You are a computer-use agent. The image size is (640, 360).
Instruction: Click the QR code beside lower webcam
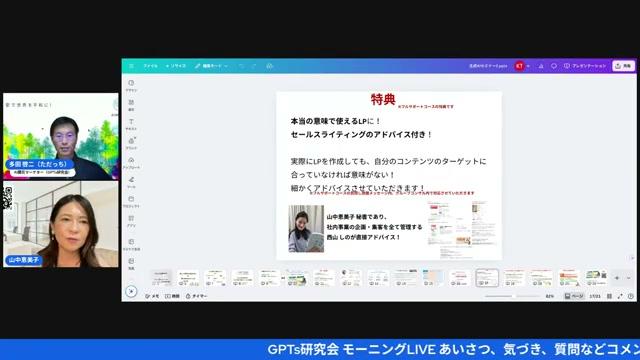pyautogui.click(x=8, y=198)
